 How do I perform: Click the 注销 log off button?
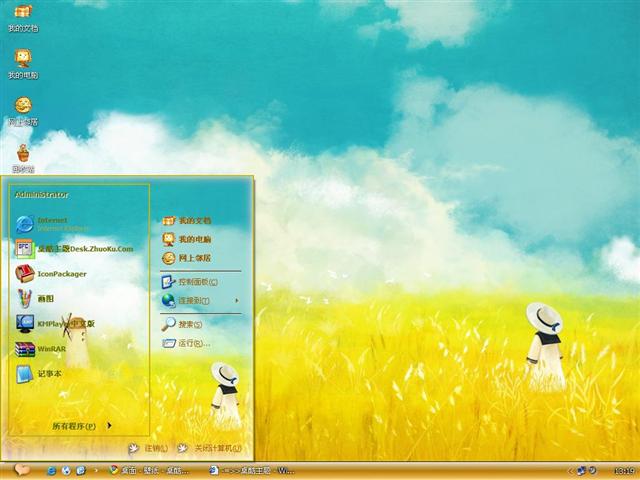coord(148,448)
